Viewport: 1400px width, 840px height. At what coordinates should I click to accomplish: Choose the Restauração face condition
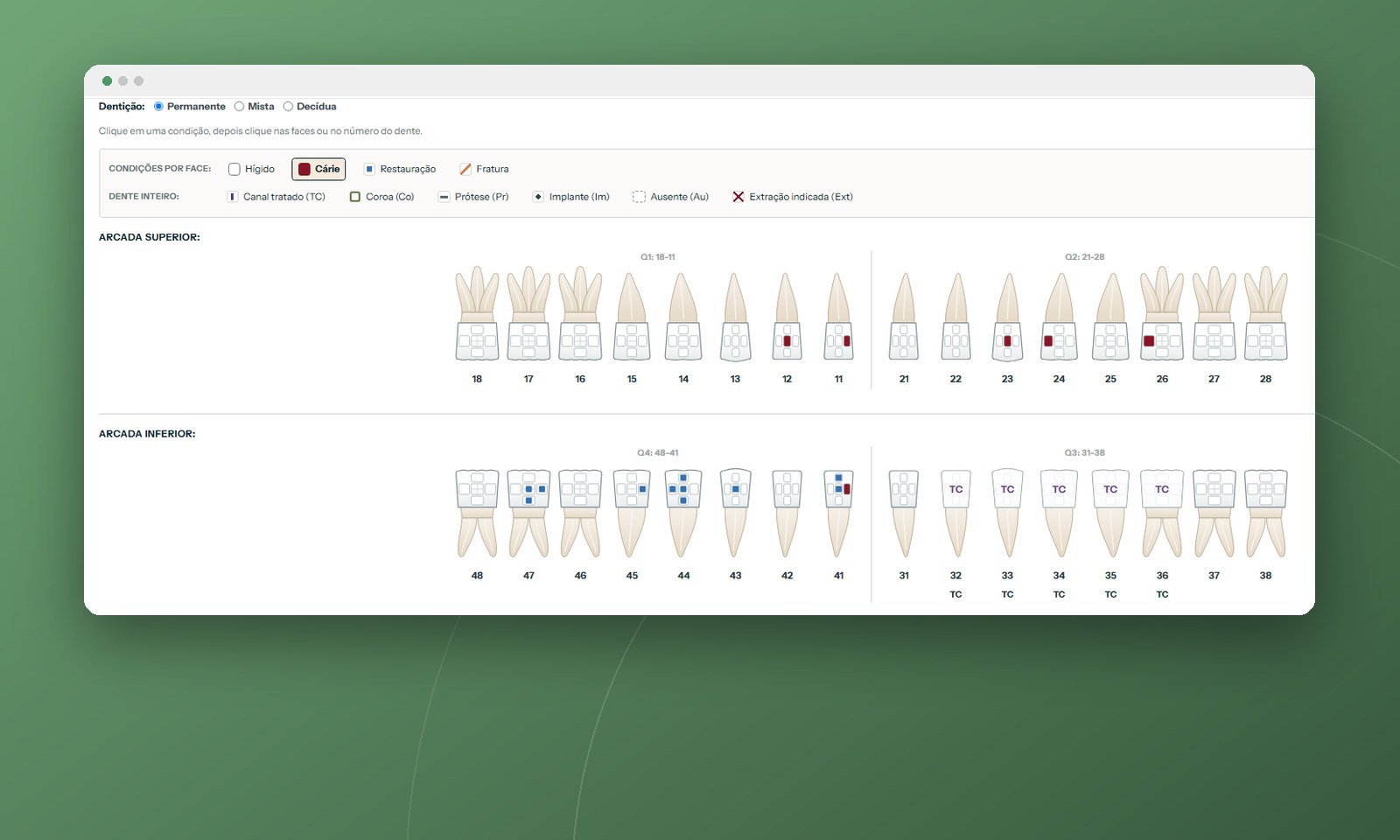click(x=399, y=169)
